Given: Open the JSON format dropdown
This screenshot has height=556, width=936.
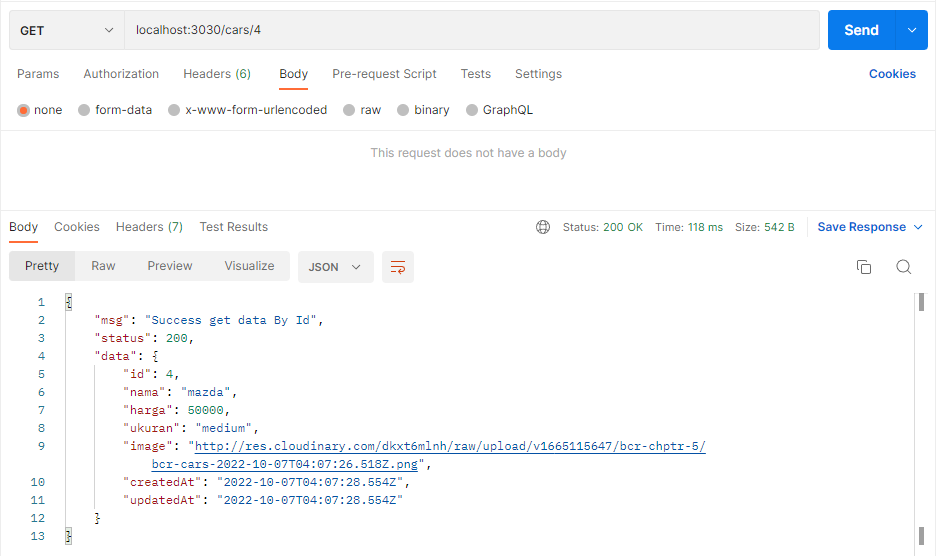Looking at the screenshot, I should tap(335, 267).
